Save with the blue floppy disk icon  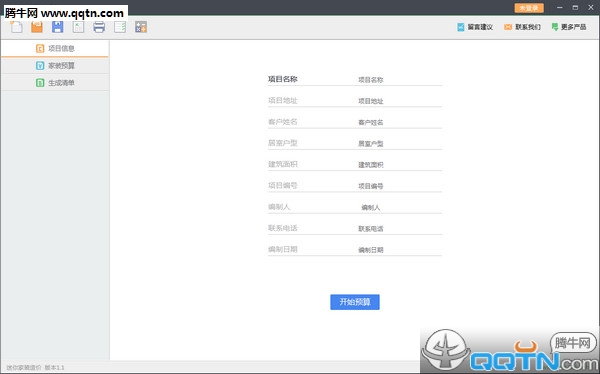click(58, 27)
